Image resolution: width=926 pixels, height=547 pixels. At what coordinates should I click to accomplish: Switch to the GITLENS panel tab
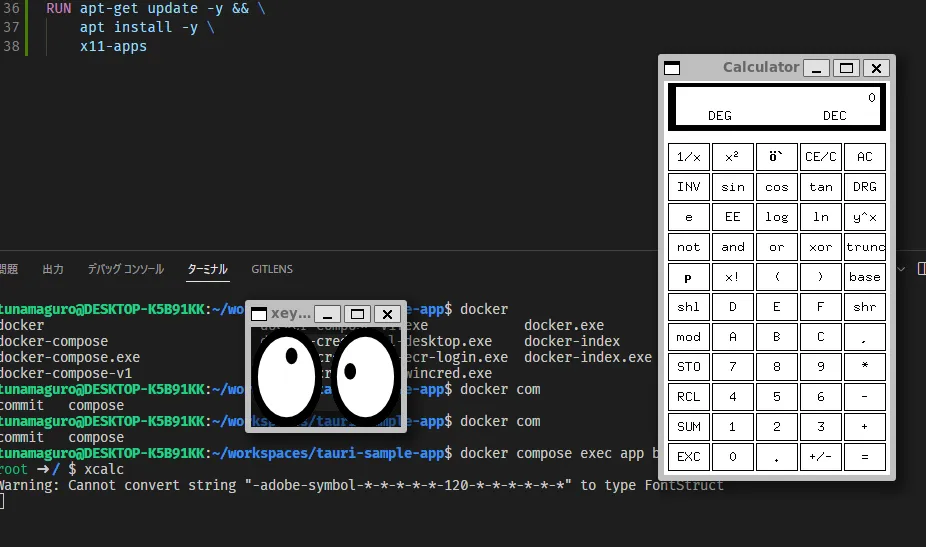[x=272, y=269]
